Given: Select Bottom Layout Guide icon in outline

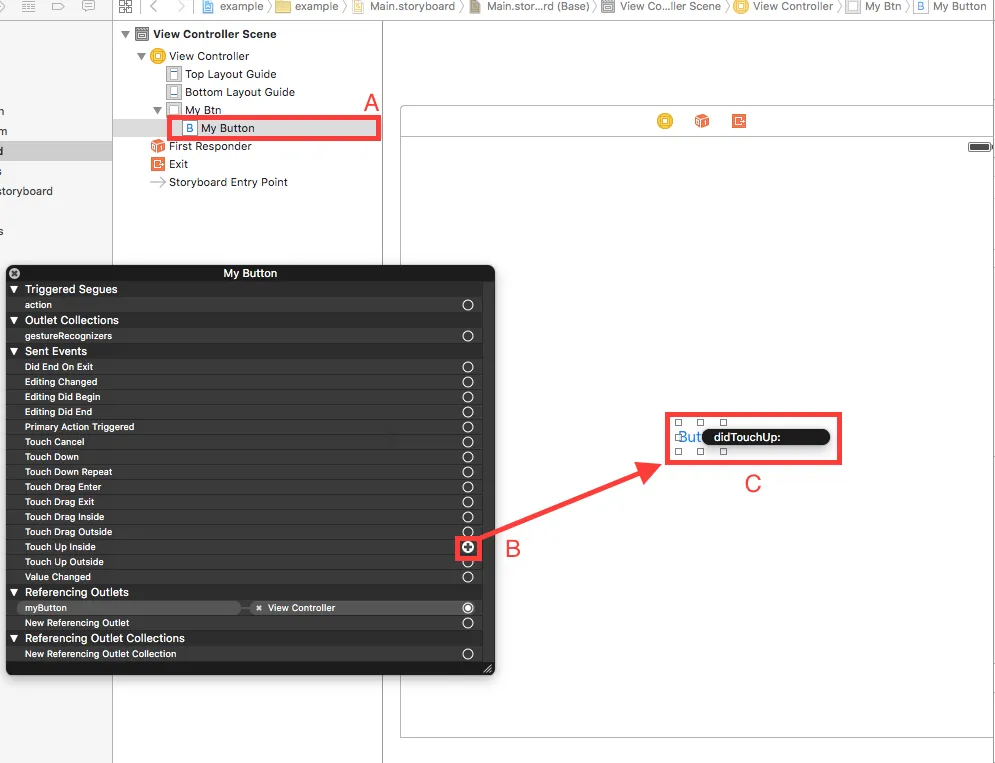Looking at the screenshot, I should coord(174,91).
